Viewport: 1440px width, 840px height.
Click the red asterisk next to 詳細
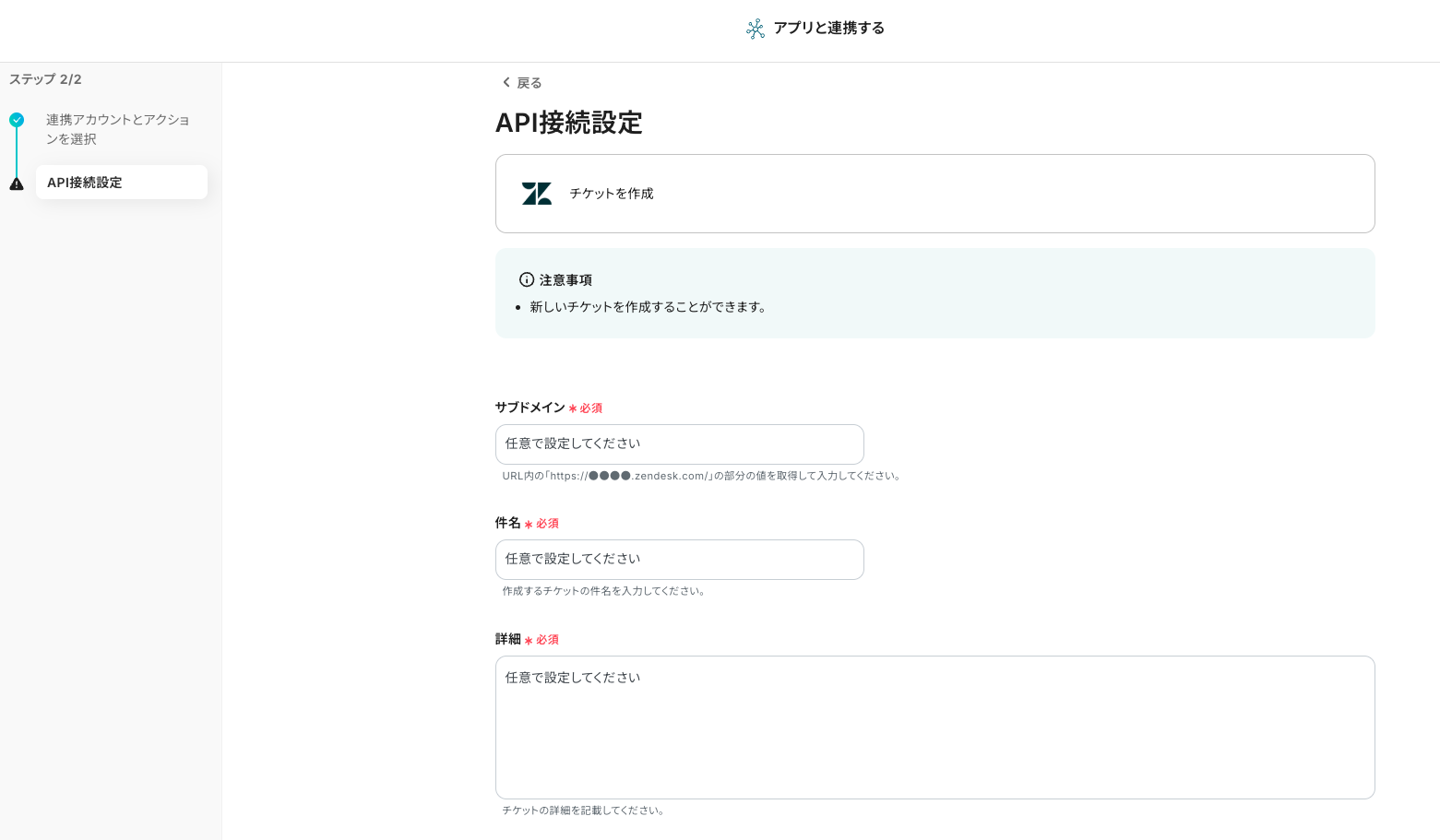point(529,640)
